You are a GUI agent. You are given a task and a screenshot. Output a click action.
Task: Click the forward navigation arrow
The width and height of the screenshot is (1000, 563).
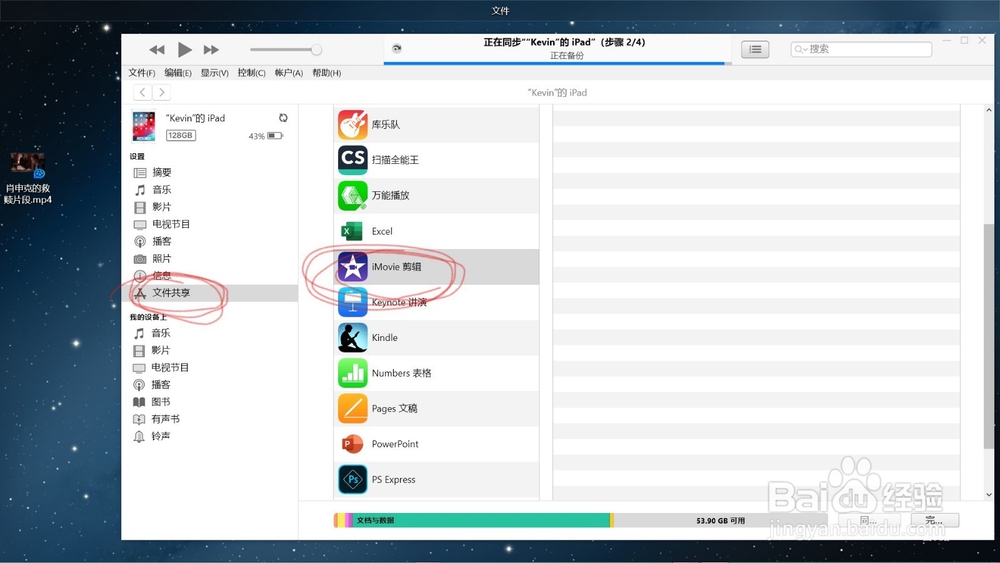pos(161,92)
